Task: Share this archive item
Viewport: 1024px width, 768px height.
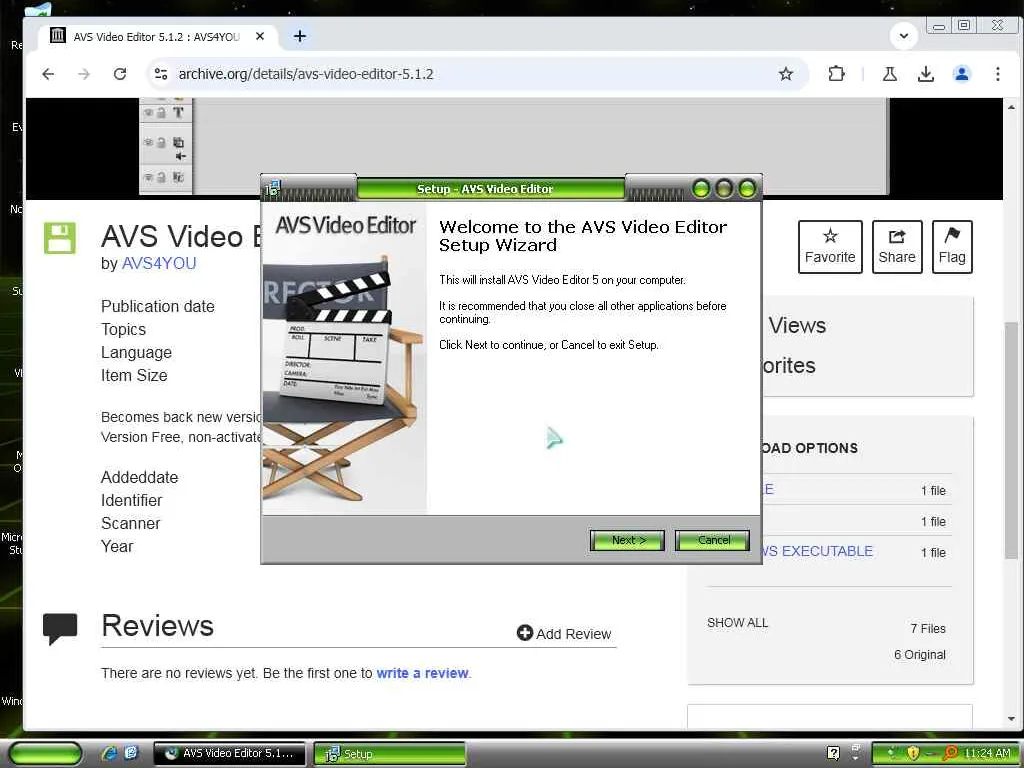Action: point(897,247)
